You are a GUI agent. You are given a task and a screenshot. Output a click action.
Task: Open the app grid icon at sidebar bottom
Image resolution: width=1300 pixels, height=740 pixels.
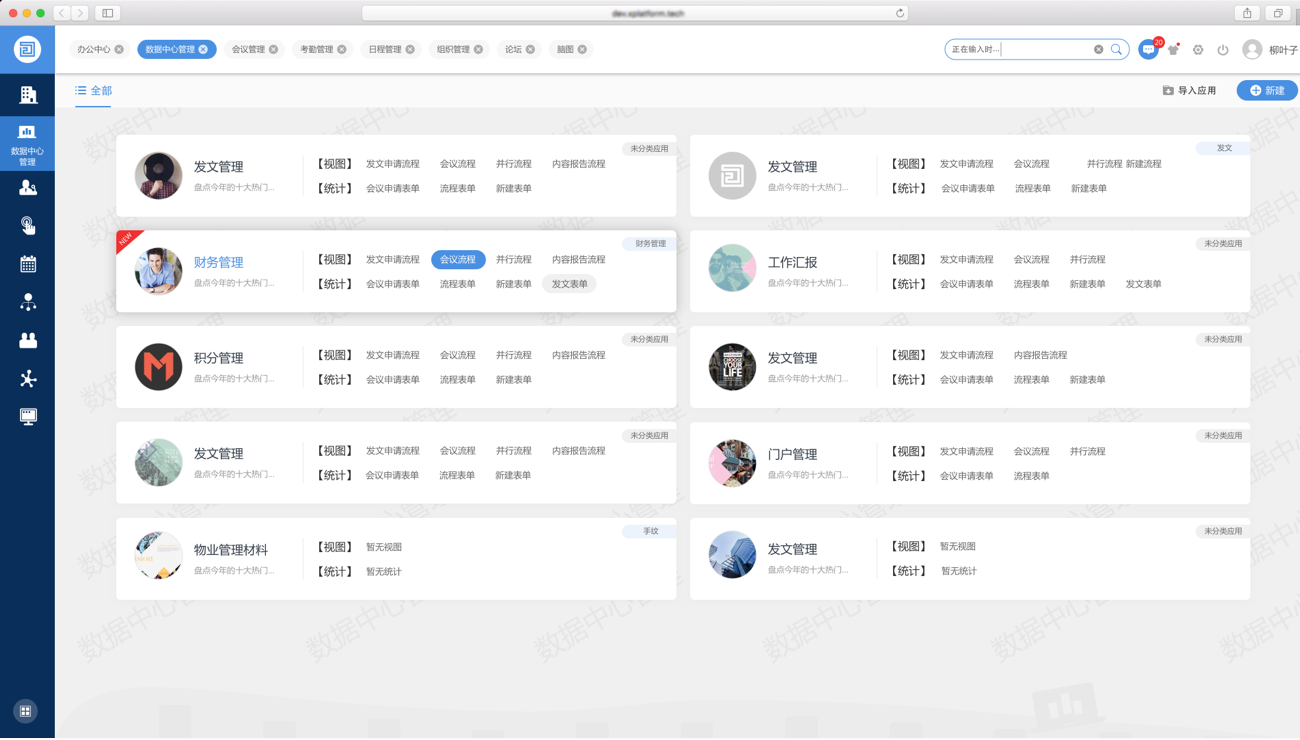(26, 711)
